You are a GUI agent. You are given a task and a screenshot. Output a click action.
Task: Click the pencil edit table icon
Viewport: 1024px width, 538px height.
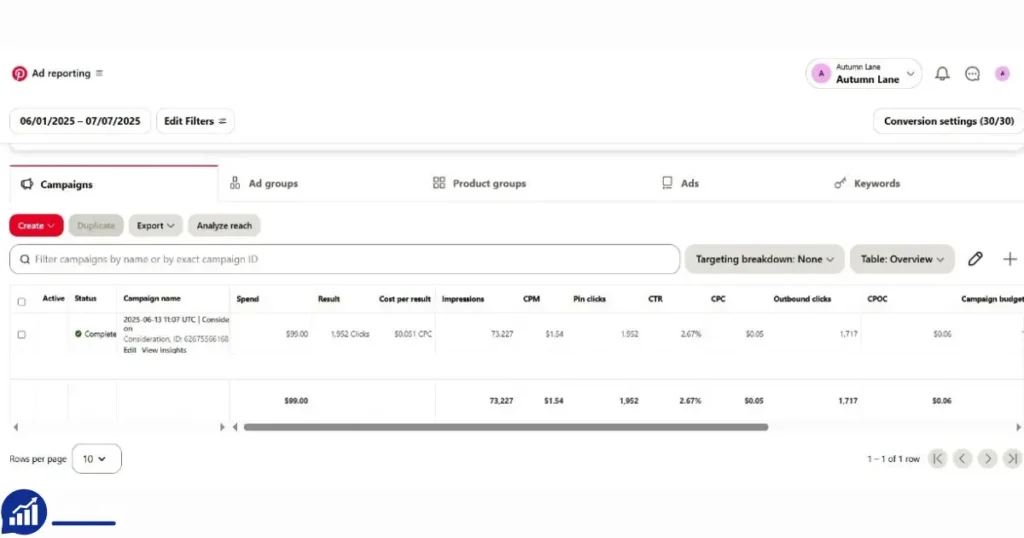(x=975, y=259)
